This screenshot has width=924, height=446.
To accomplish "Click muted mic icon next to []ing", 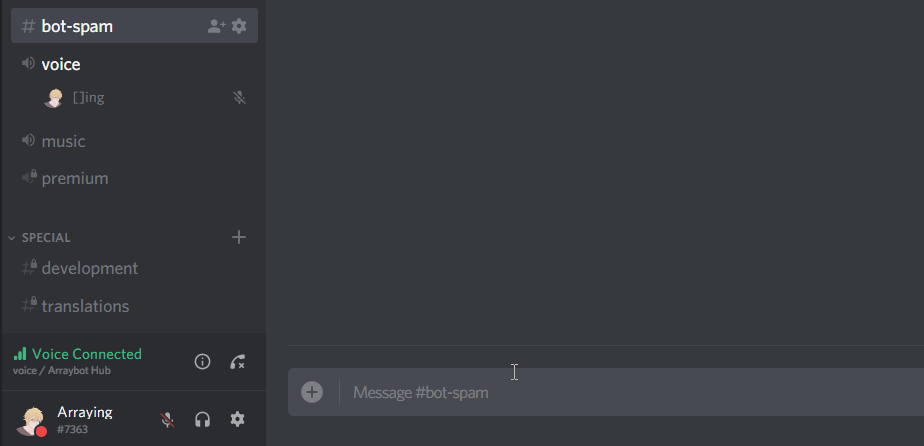I will tap(239, 98).
